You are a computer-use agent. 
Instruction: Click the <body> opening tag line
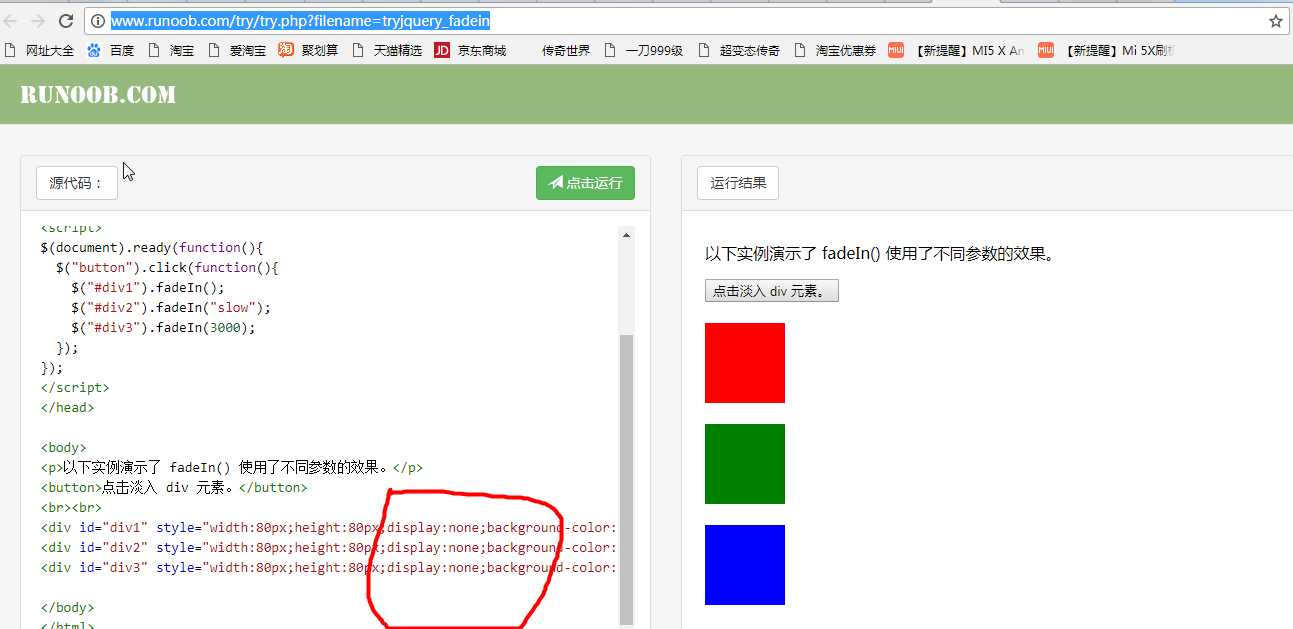(x=63, y=447)
